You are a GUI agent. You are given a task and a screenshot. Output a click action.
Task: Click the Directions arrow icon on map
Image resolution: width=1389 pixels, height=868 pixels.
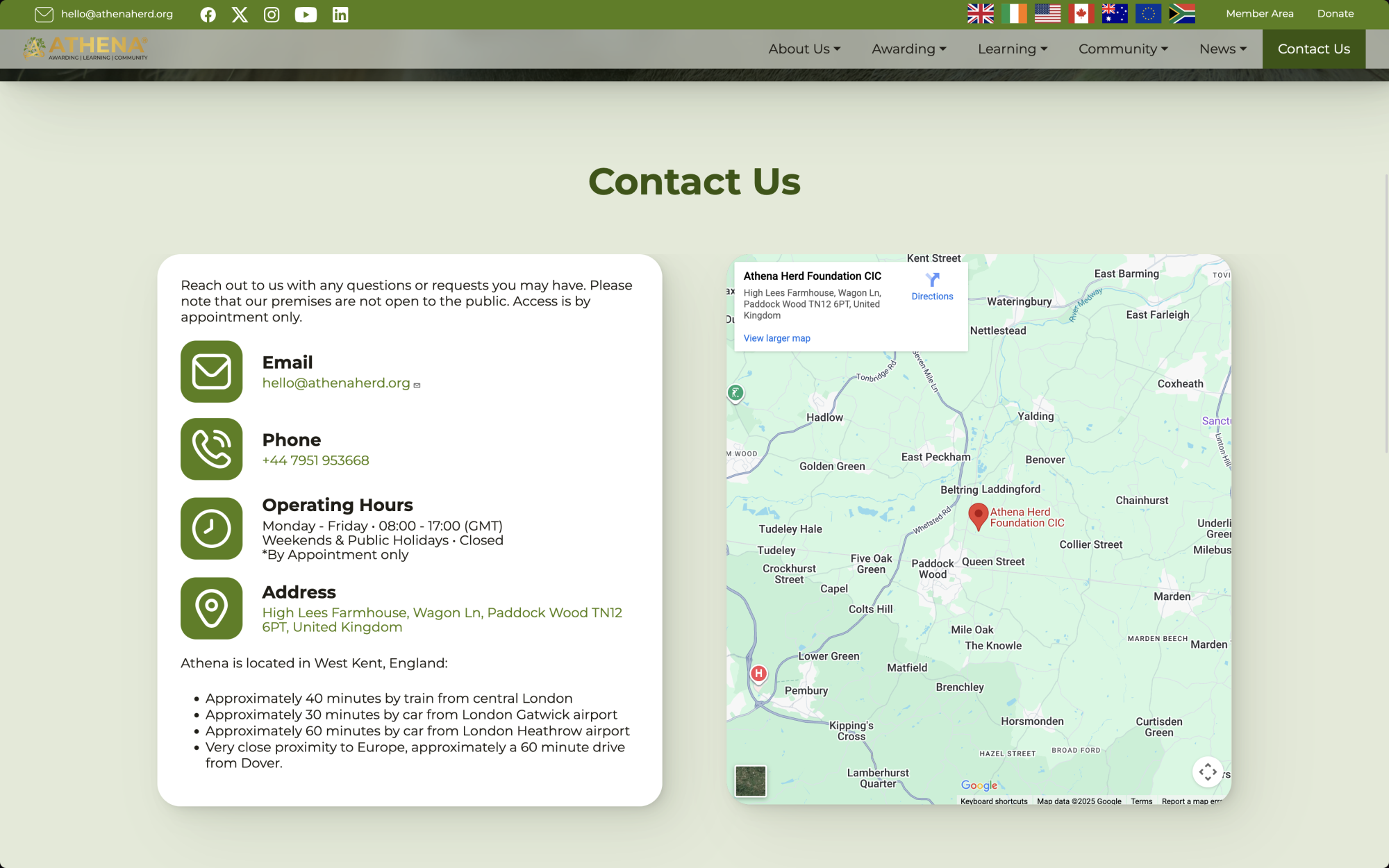click(x=933, y=280)
